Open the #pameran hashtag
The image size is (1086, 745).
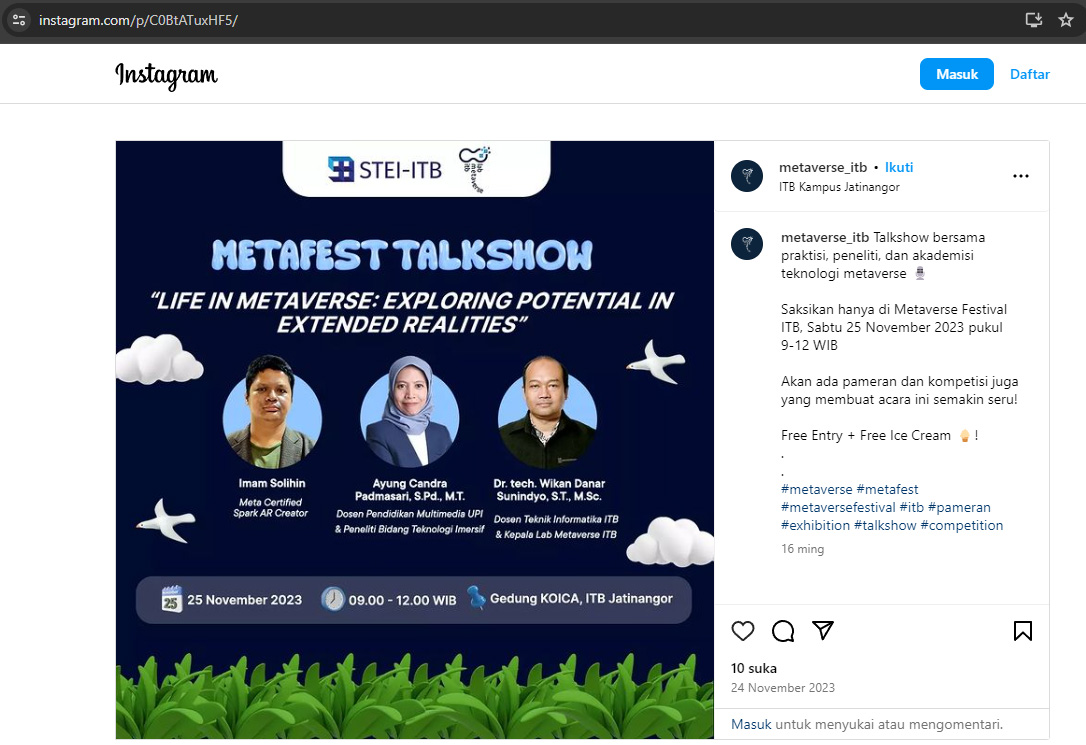[959, 508]
